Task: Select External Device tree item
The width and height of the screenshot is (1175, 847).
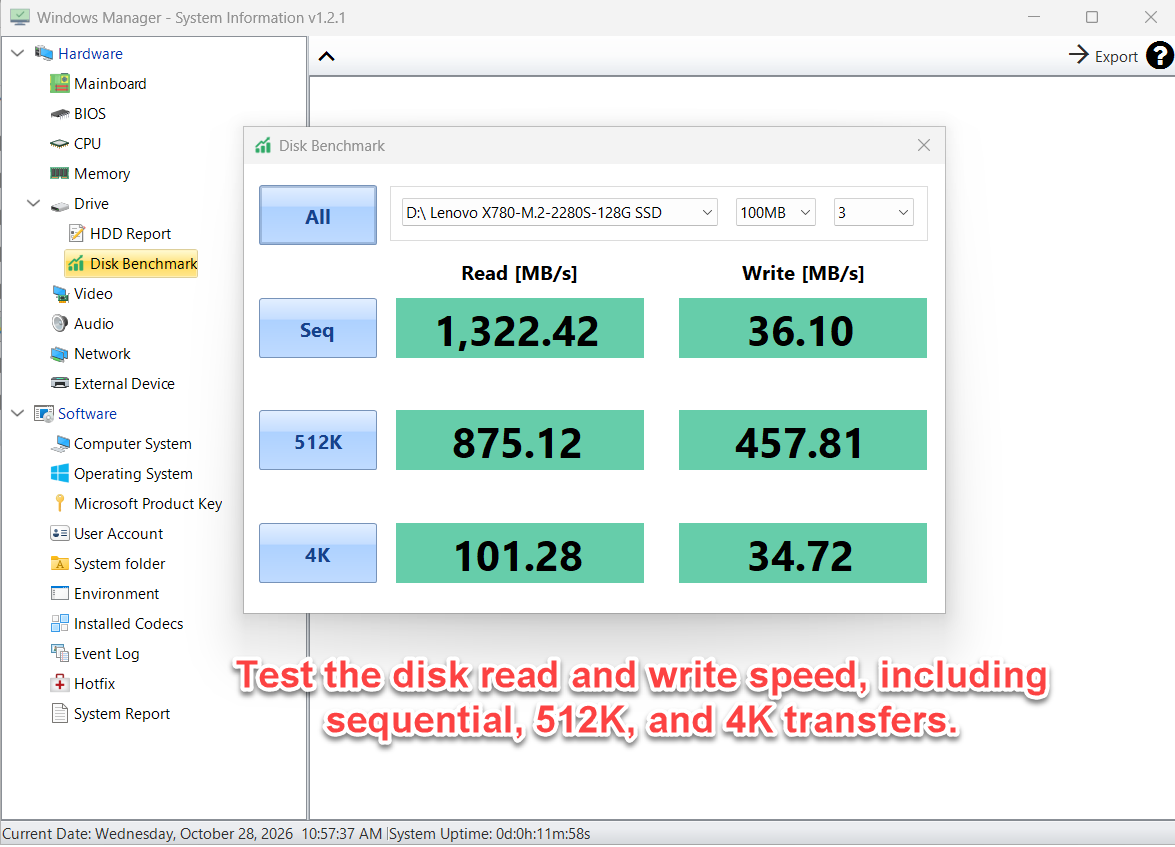Action: [124, 383]
